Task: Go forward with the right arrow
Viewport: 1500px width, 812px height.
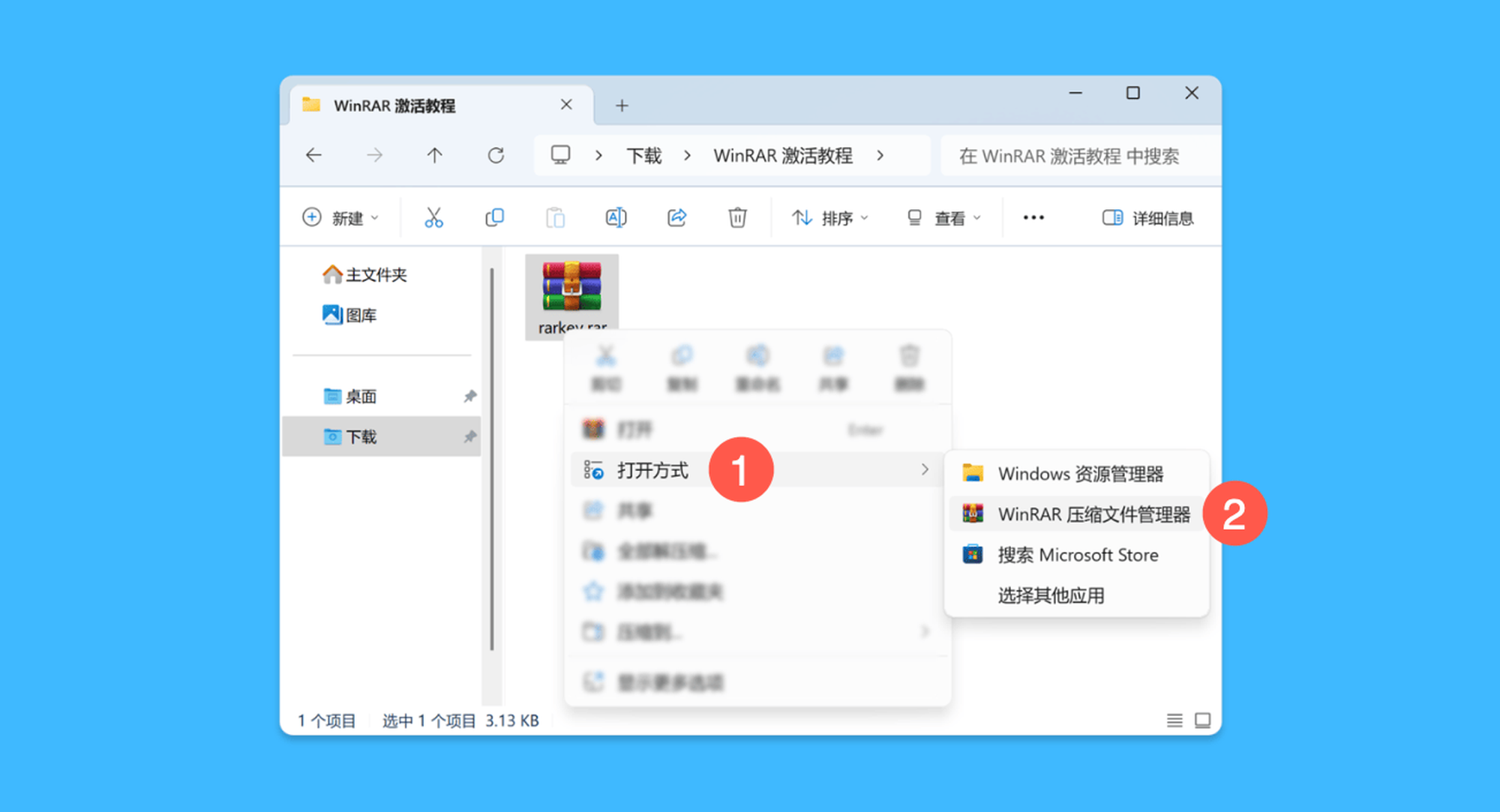Action: click(374, 155)
